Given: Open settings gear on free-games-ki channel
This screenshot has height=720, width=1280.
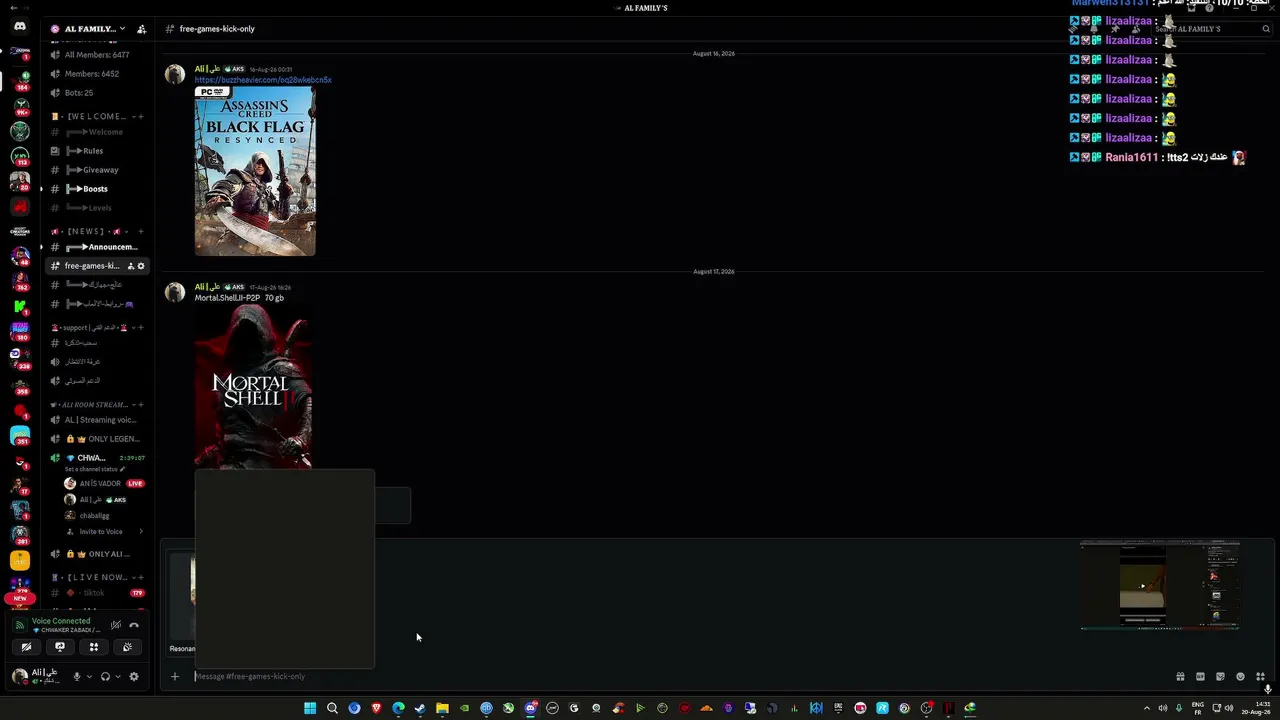Looking at the screenshot, I should coord(141,266).
